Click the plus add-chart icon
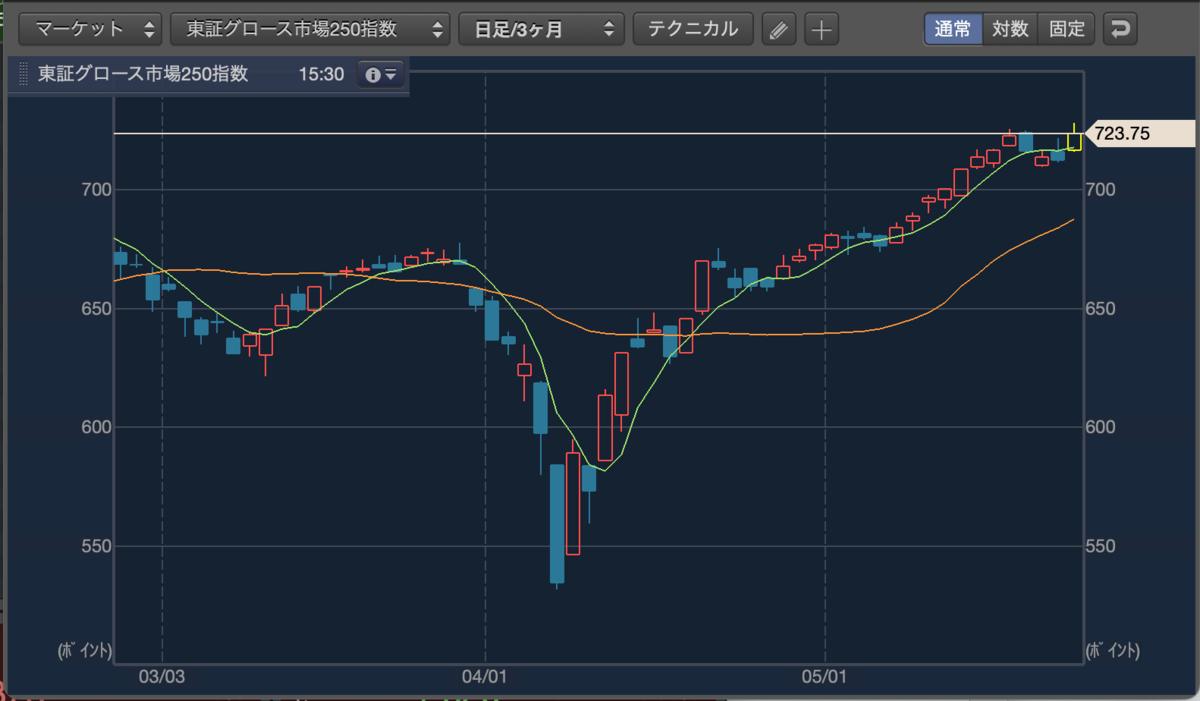Viewport: 1200px width, 701px height. pos(821,29)
